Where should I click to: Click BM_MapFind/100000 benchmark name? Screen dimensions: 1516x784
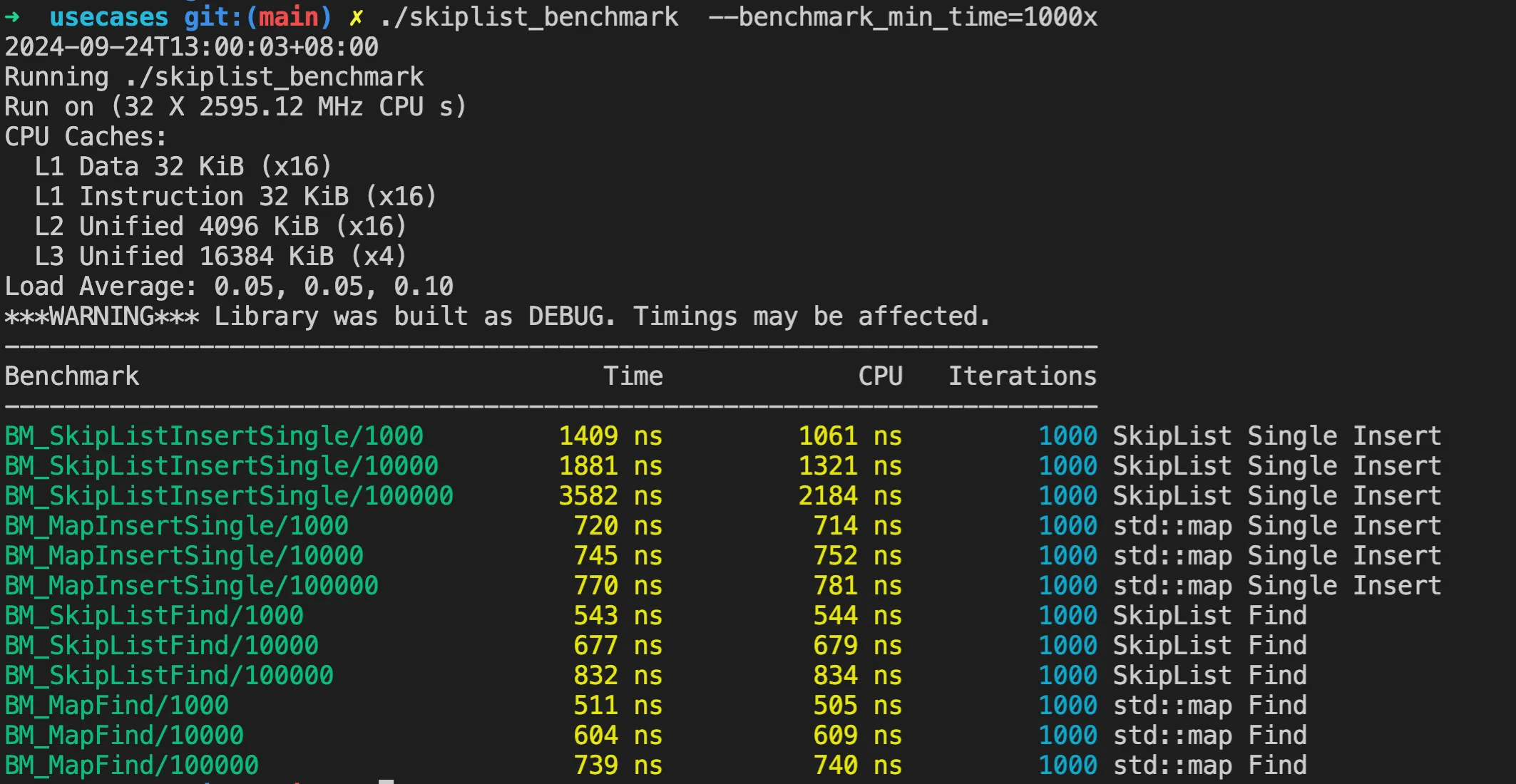point(132,765)
